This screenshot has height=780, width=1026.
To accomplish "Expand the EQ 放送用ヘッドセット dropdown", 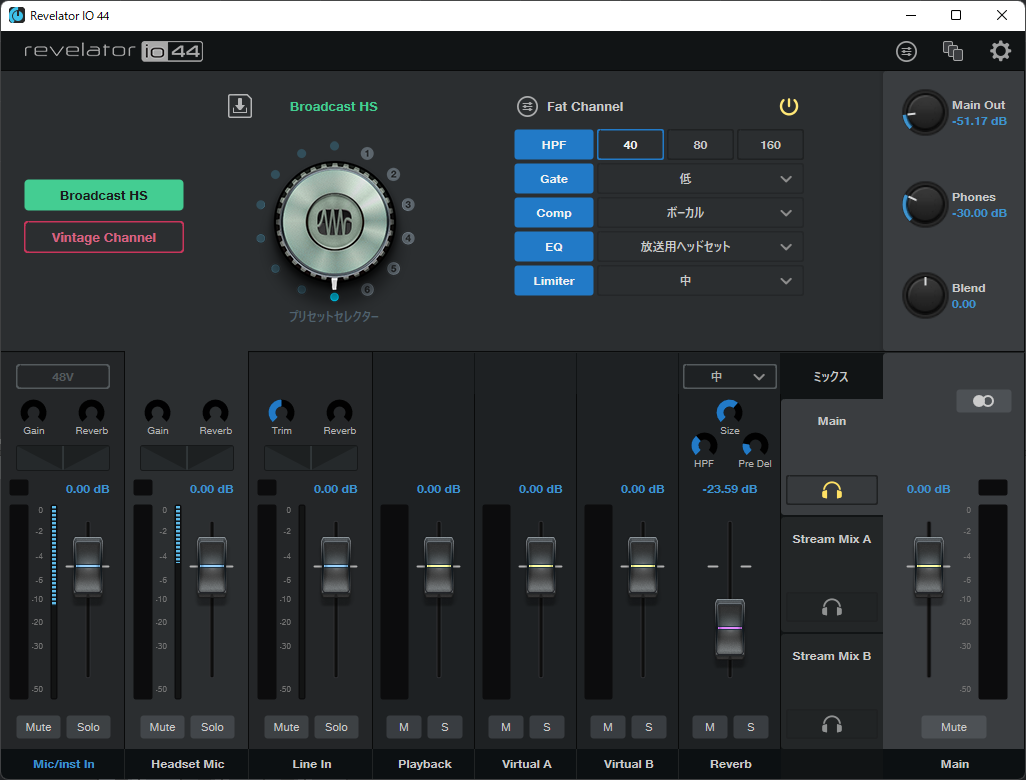I will coord(700,247).
